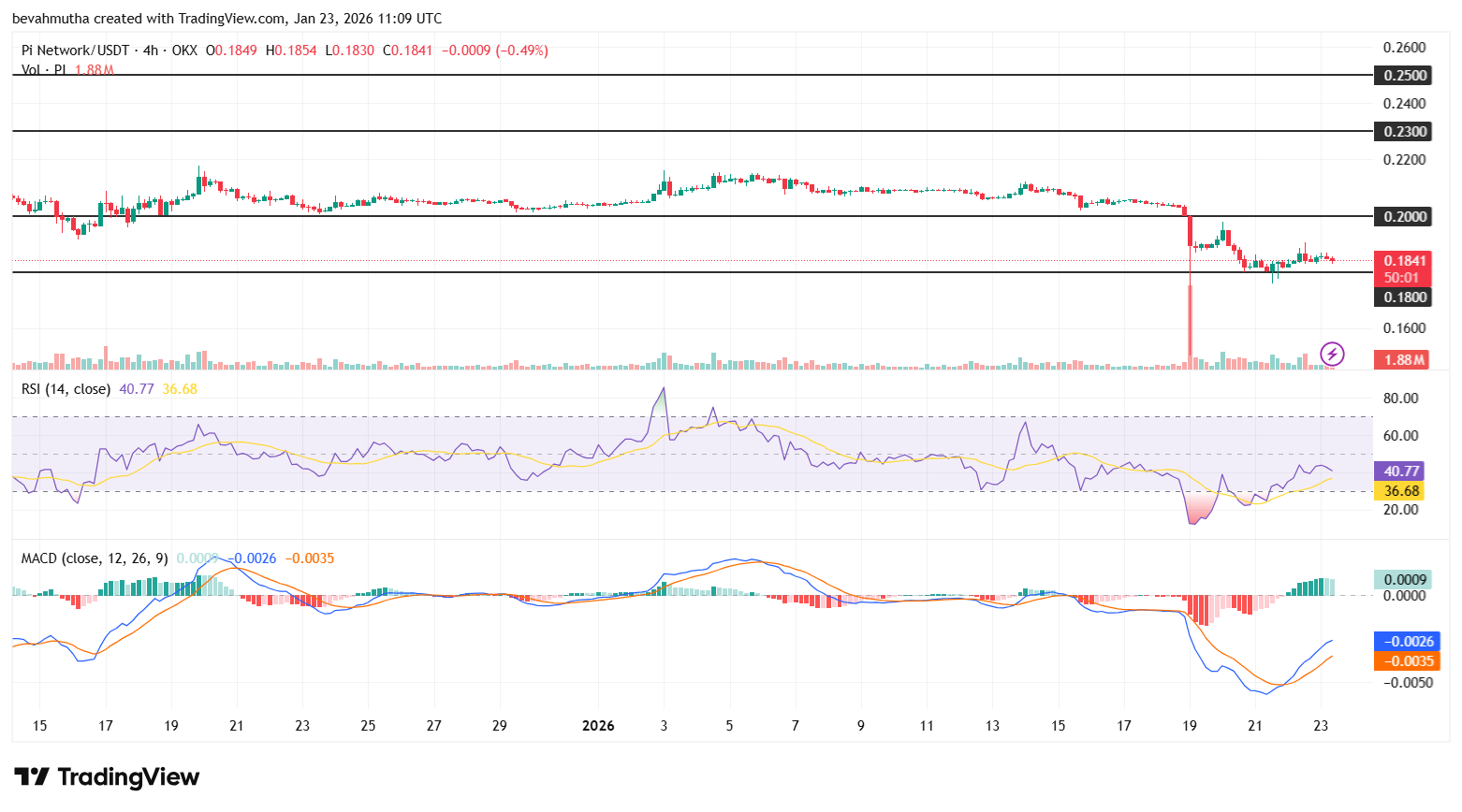1462x812 pixels.
Task: Click the 0.2000 black price level label
Action: coord(1401,216)
